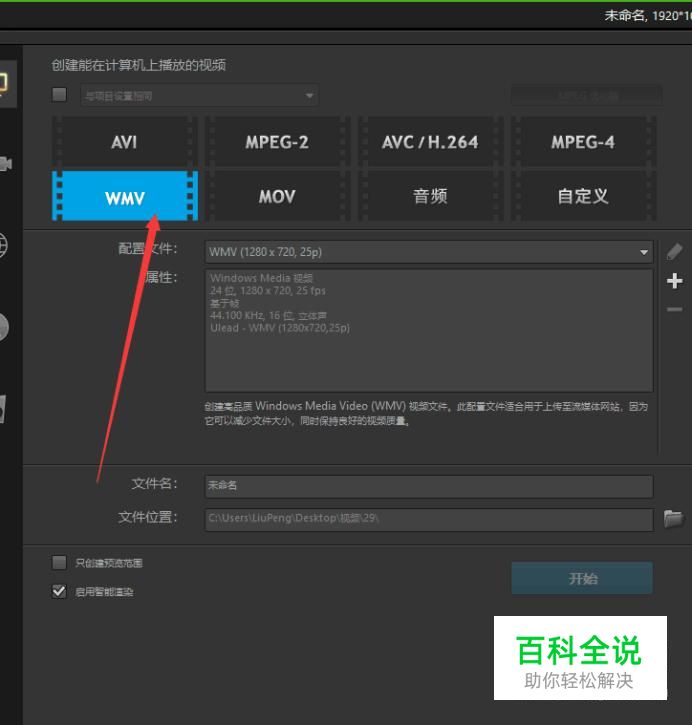Click the 创建能在计算机上播放的视频 heading
This screenshot has width=692, height=725.
click(x=139, y=65)
